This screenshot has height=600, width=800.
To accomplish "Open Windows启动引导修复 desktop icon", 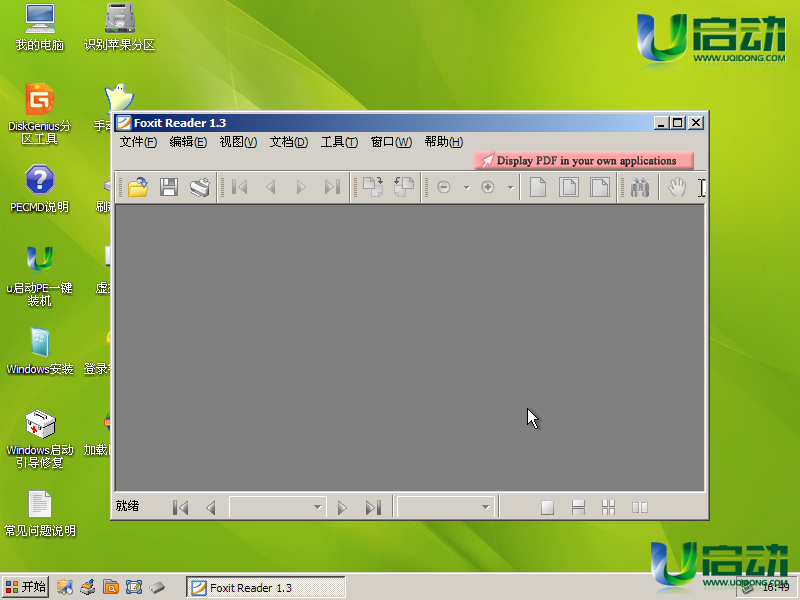I will tap(39, 439).
